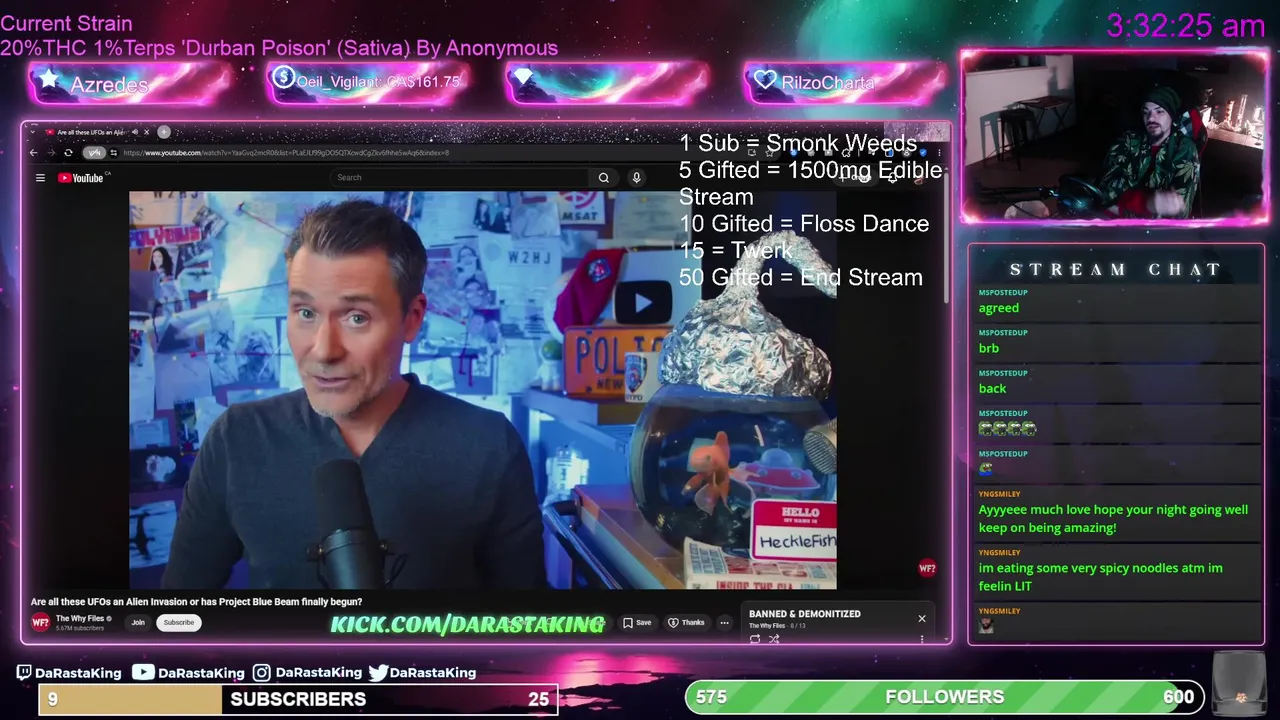Click the Join button under the video
Viewport: 1280px width, 720px height.
(138, 622)
